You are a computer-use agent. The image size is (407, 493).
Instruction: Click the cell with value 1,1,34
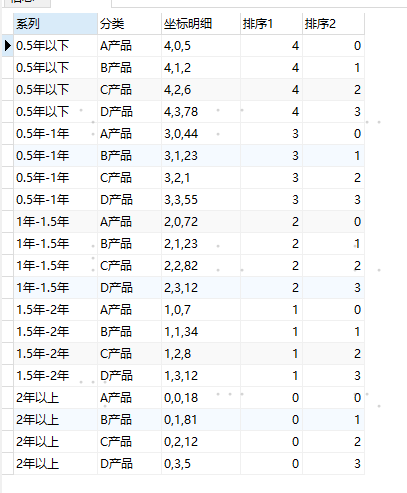click(201, 332)
